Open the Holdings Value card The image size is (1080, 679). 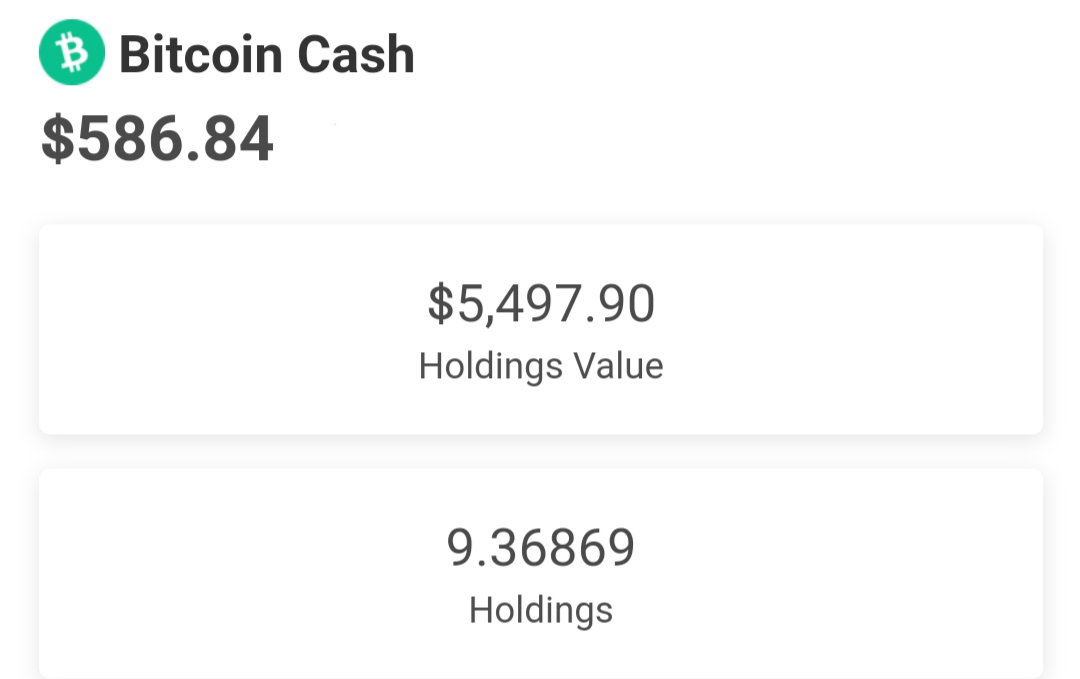(x=541, y=329)
